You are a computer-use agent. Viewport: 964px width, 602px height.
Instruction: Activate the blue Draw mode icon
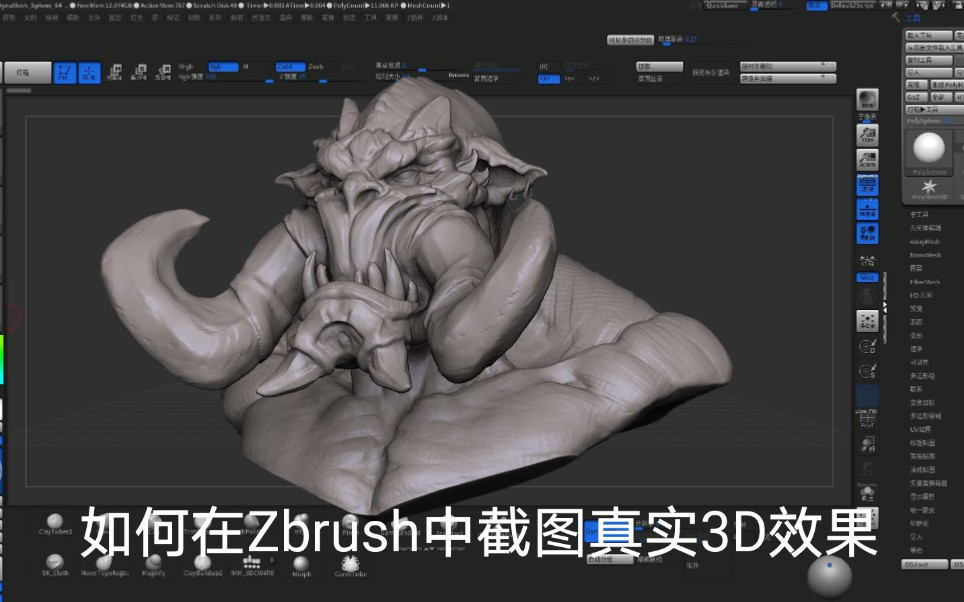pos(89,73)
